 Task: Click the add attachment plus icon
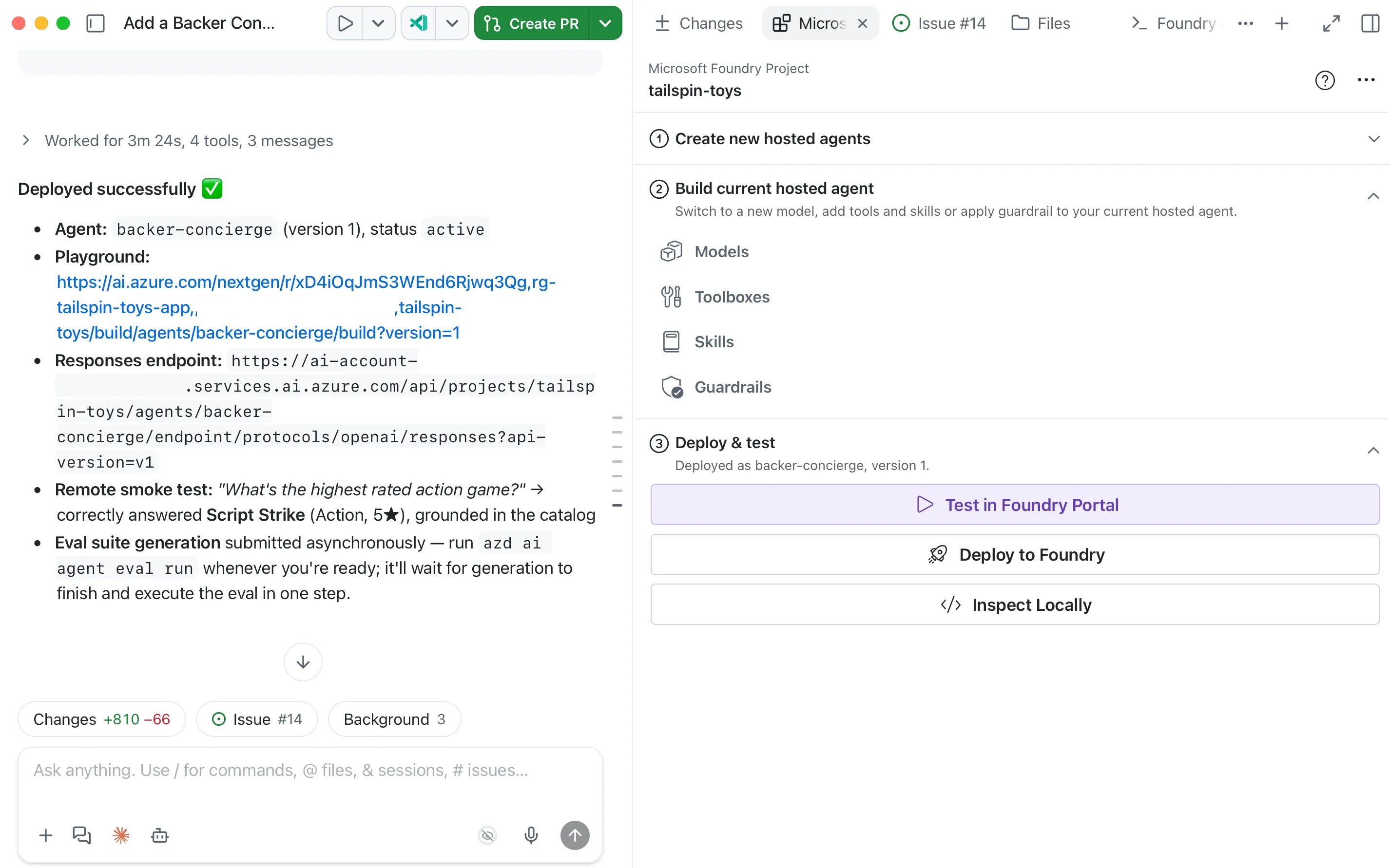(46, 835)
